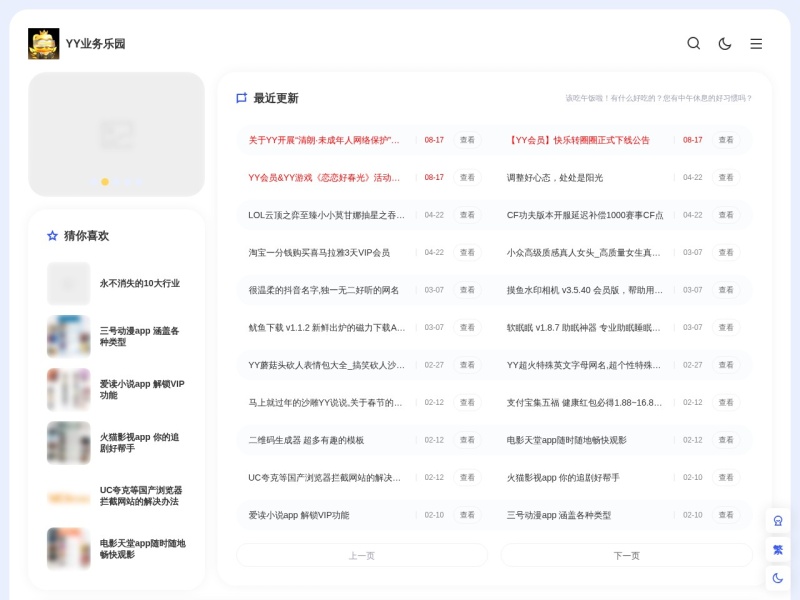This screenshot has width=800, height=600.
Task: Open article 淘宝一分钱购买喜马拉雅3天VIP会员
Action: pyautogui.click(x=319, y=253)
